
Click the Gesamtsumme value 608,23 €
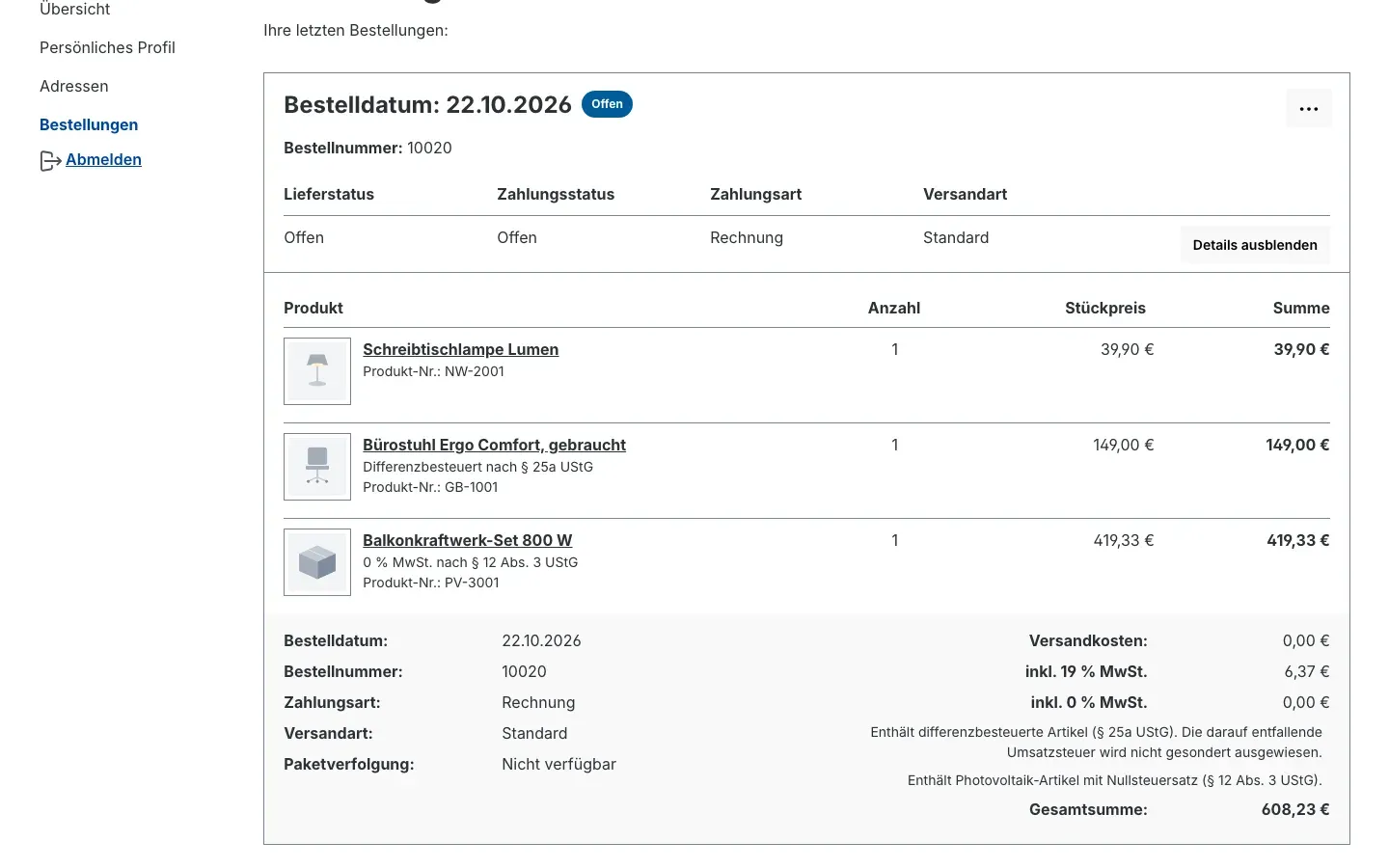click(x=1295, y=809)
